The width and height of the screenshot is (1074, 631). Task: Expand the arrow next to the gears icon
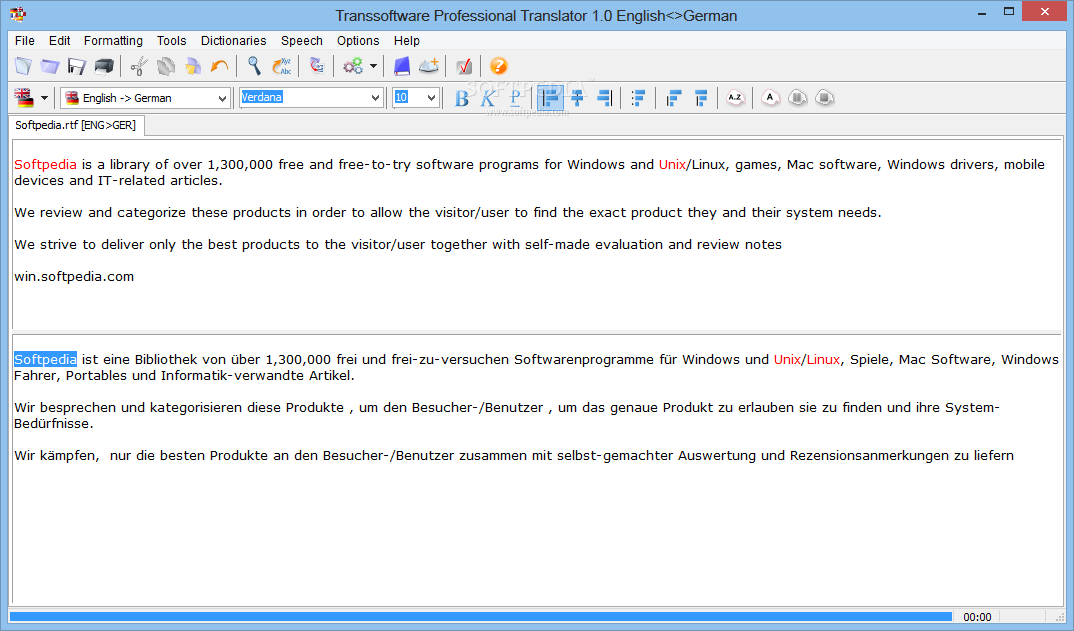click(373, 66)
